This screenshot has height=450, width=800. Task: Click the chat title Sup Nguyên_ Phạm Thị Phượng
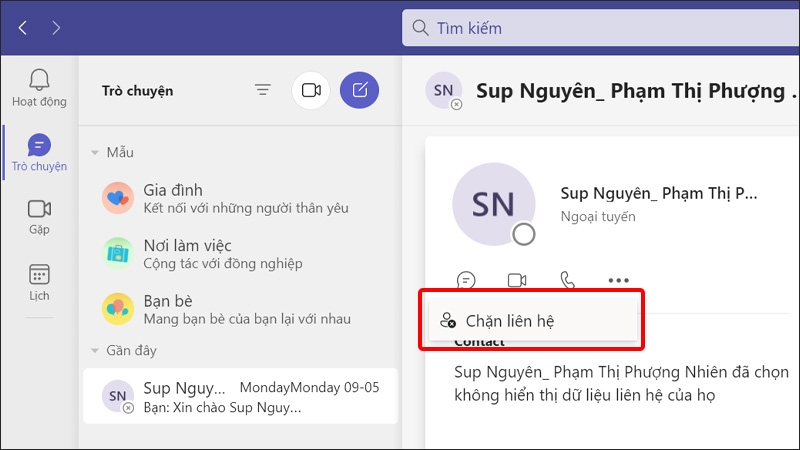pyautogui.click(x=637, y=91)
